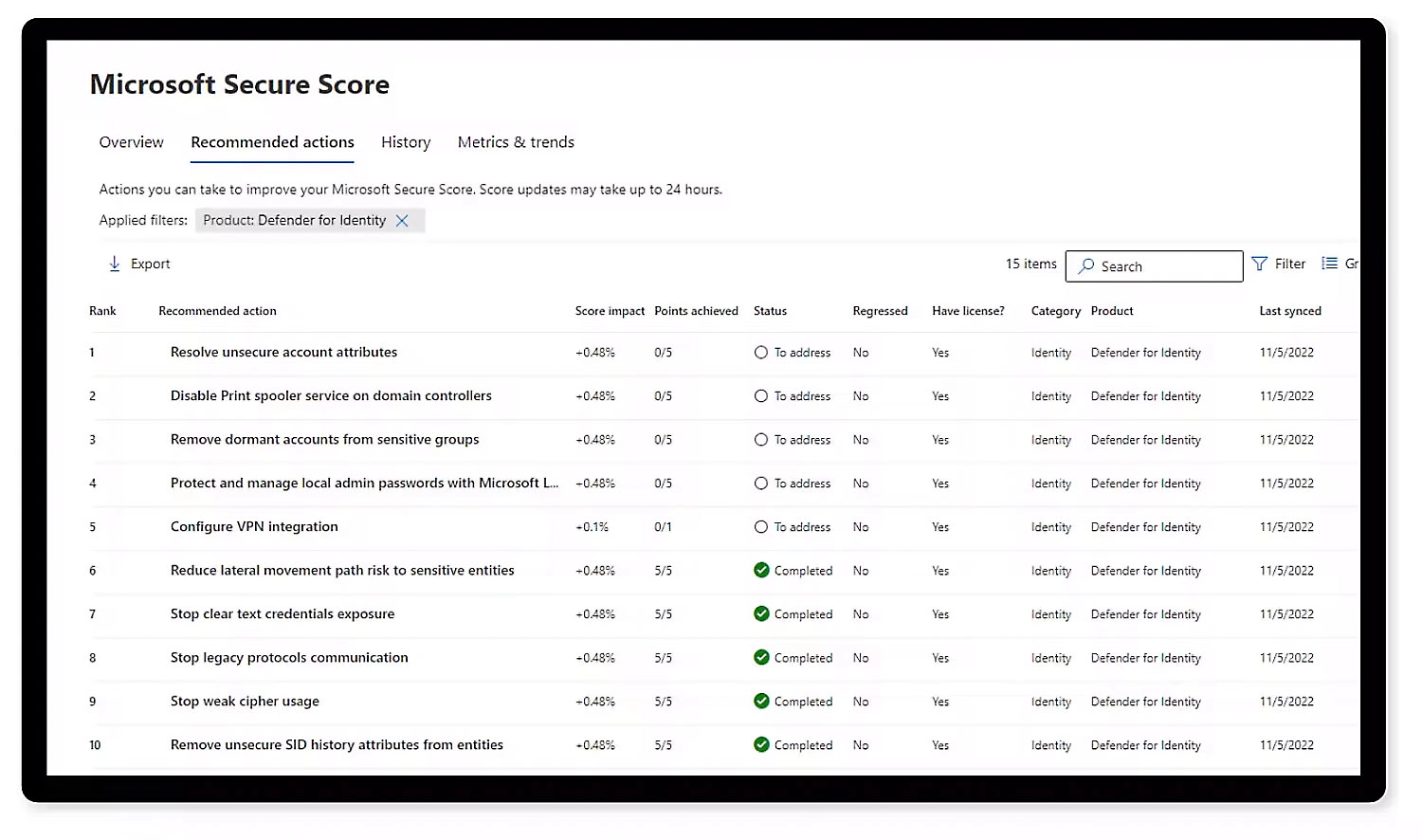The width and height of the screenshot is (1422, 840).
Task: Click the Filter funnel icon
Action: click(1260, 264)
